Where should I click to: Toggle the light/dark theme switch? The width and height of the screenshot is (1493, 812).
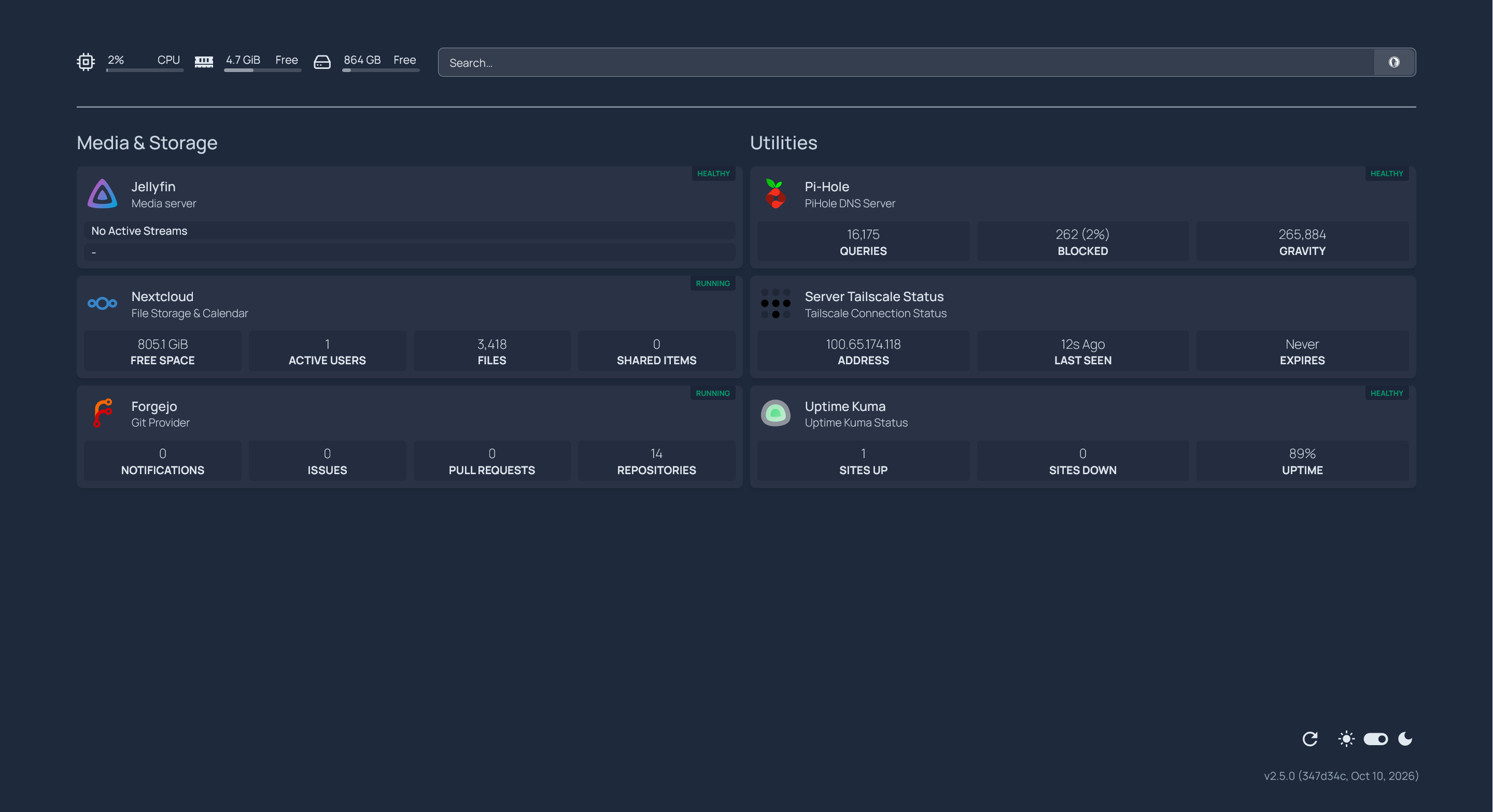pos(1375,739)
